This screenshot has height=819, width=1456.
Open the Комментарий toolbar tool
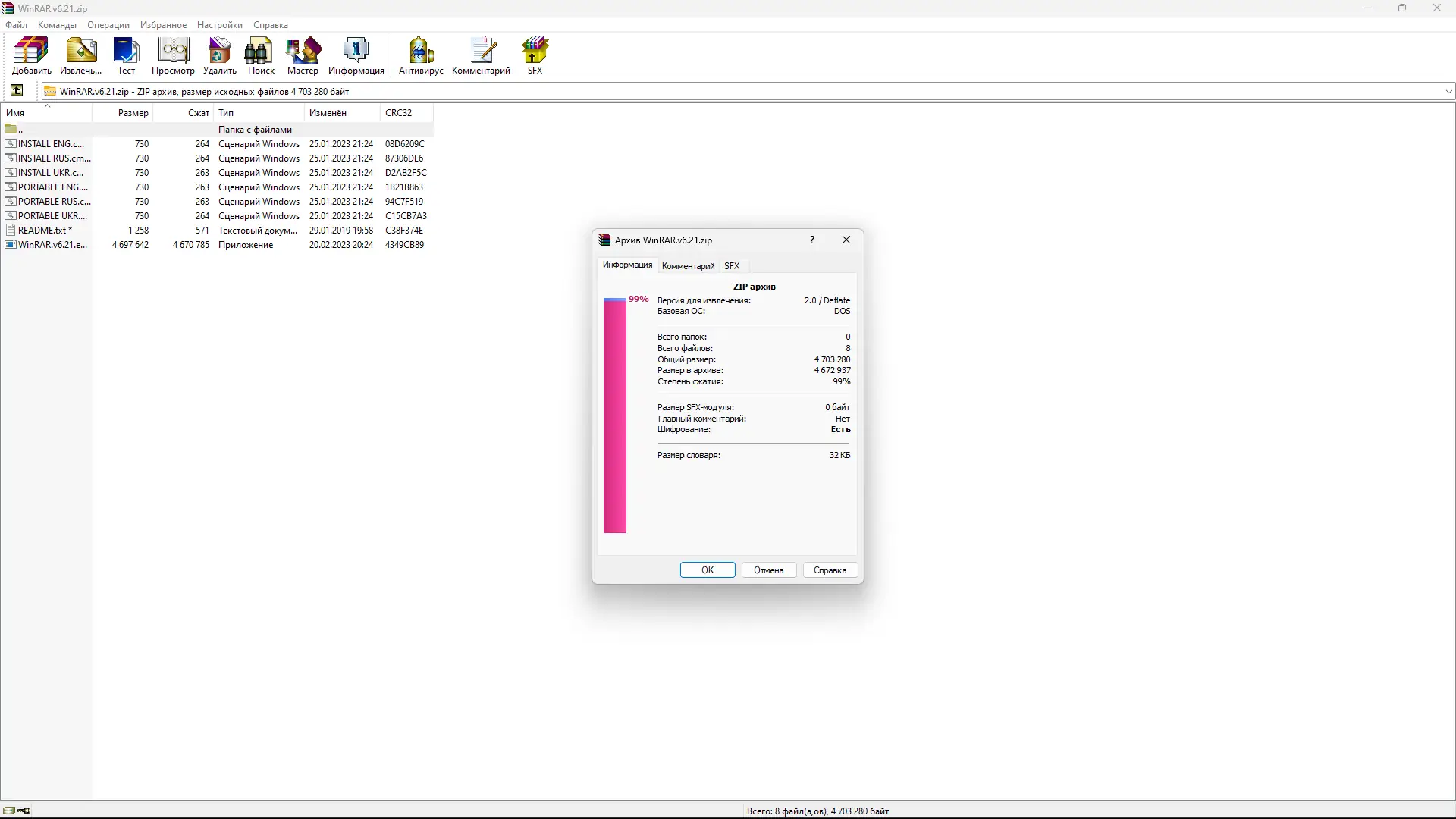click(x=481, y=55)
